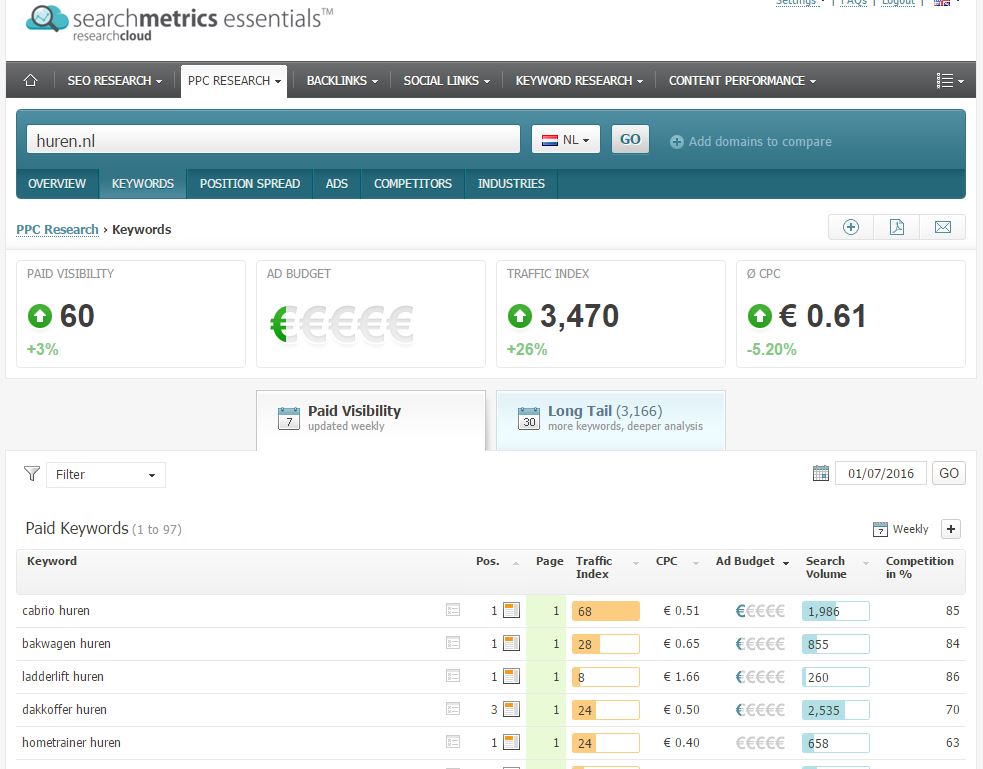Send report via envelope icon
The image size is (983, 769).
tap(942, 227)
